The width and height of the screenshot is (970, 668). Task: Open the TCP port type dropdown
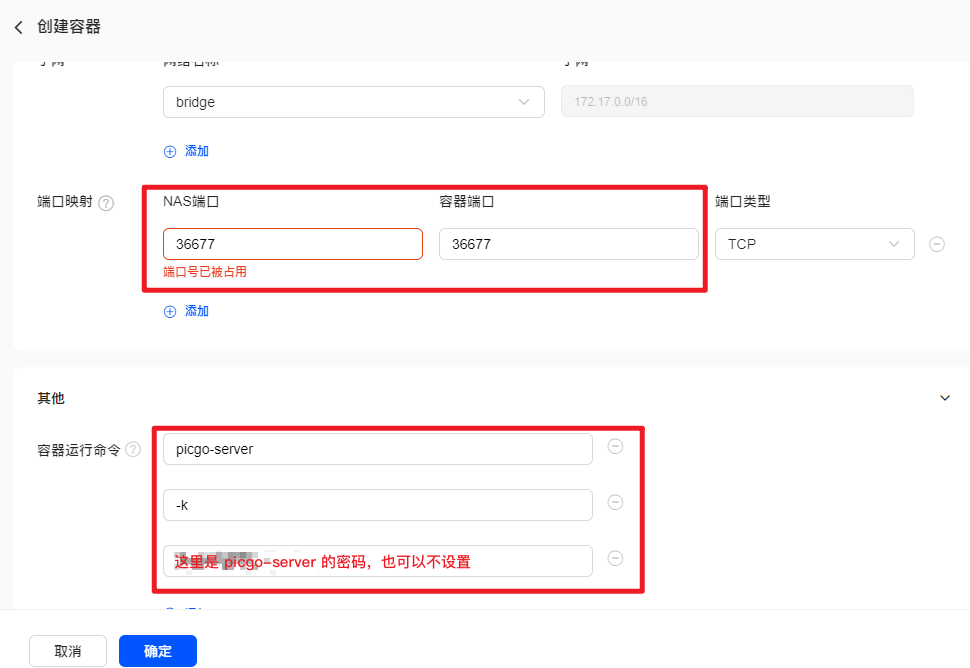tap(815, 244)
